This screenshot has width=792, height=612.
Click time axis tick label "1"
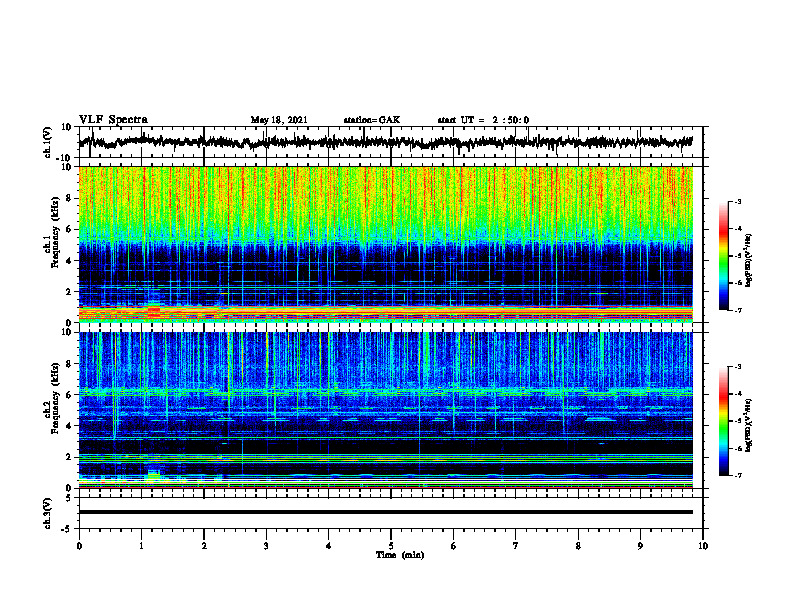pyautogui.click(x=141, y=546)
